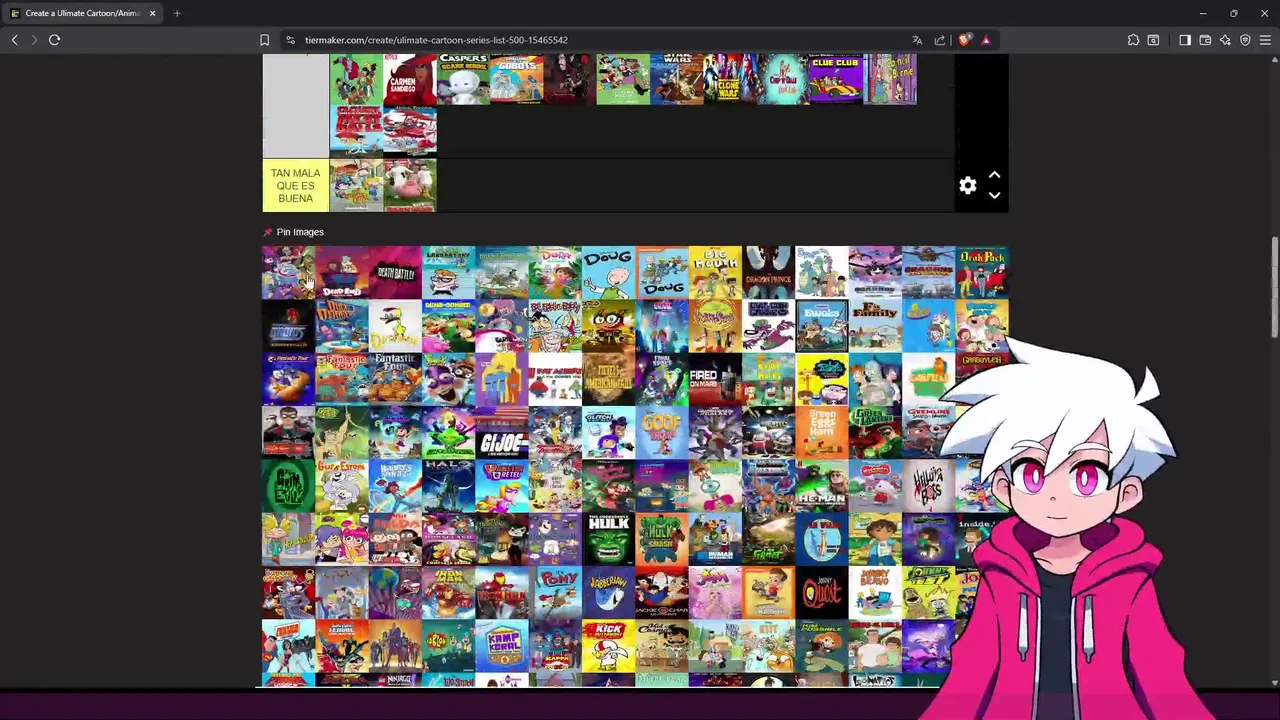Viewport: 1280px width, 720px height.
Task: Click the tiermaker.com address bar
Action: coord(600,40)
